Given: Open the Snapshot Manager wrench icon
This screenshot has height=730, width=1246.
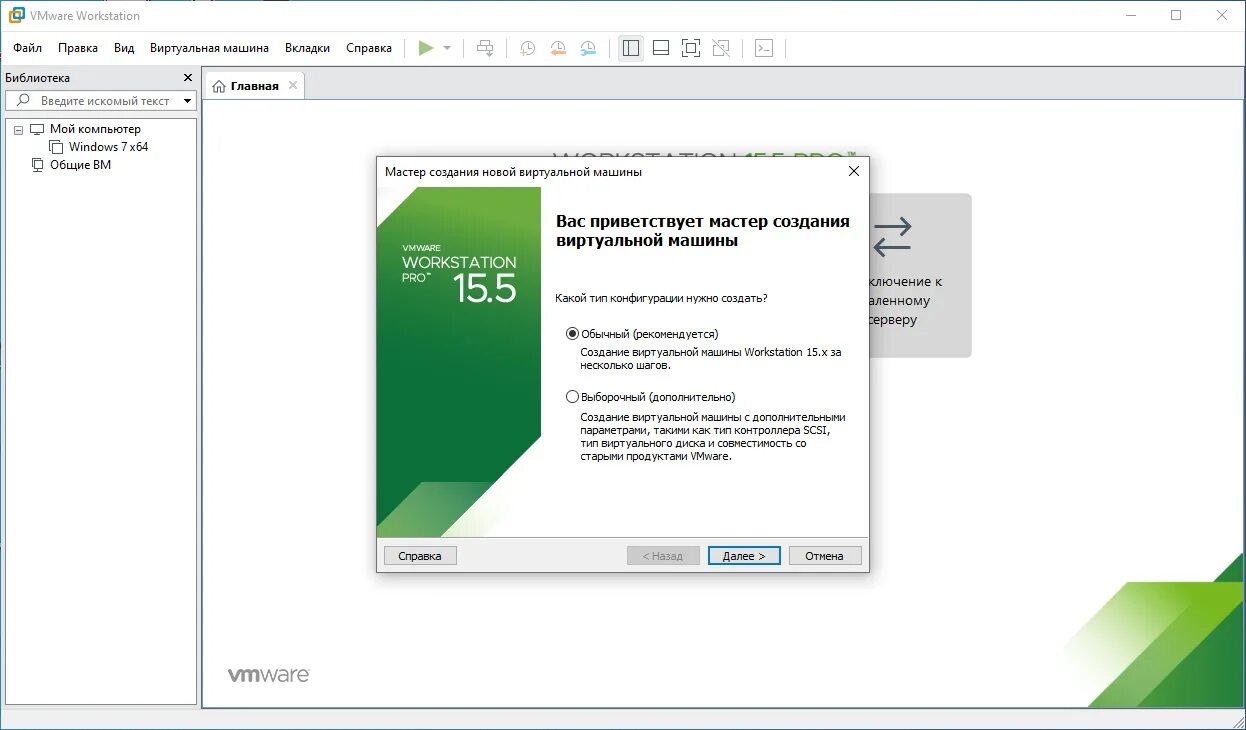Looking at the screenshot, I should click(x=588, y=48).
